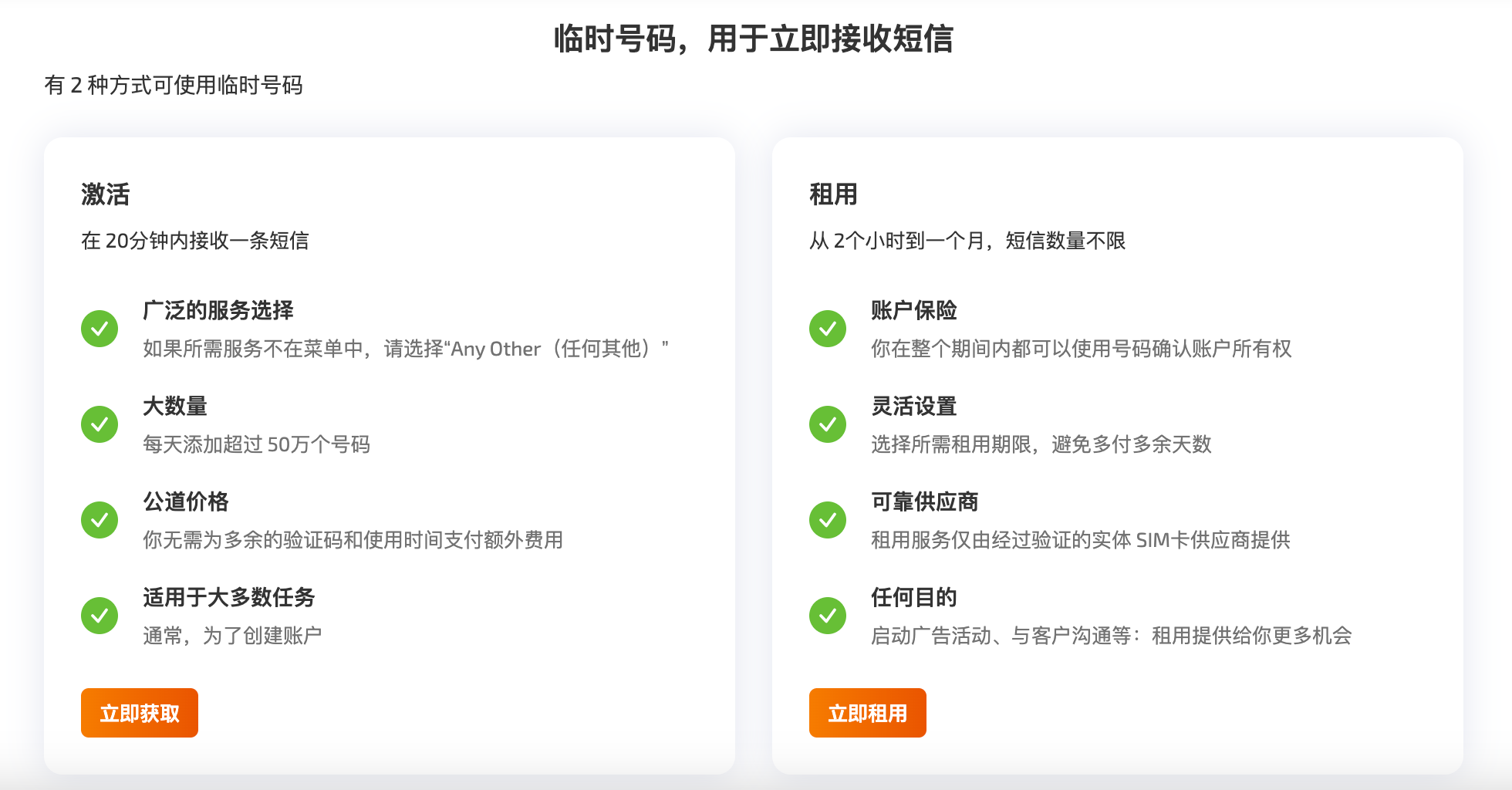Click the green checkmark beside 可靠供应商
The width and height of the screenshot is (1512, 790).
pos(827,519)
